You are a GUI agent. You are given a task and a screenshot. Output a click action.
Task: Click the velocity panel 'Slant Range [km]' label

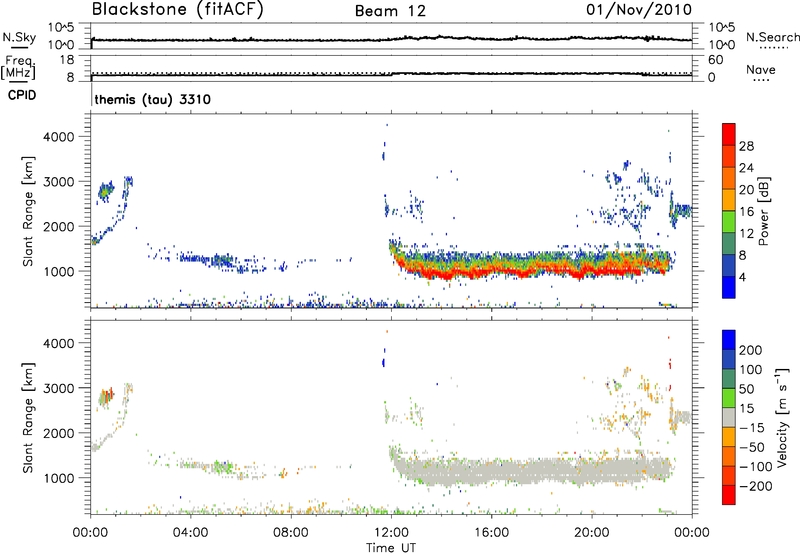coord(28,417)
